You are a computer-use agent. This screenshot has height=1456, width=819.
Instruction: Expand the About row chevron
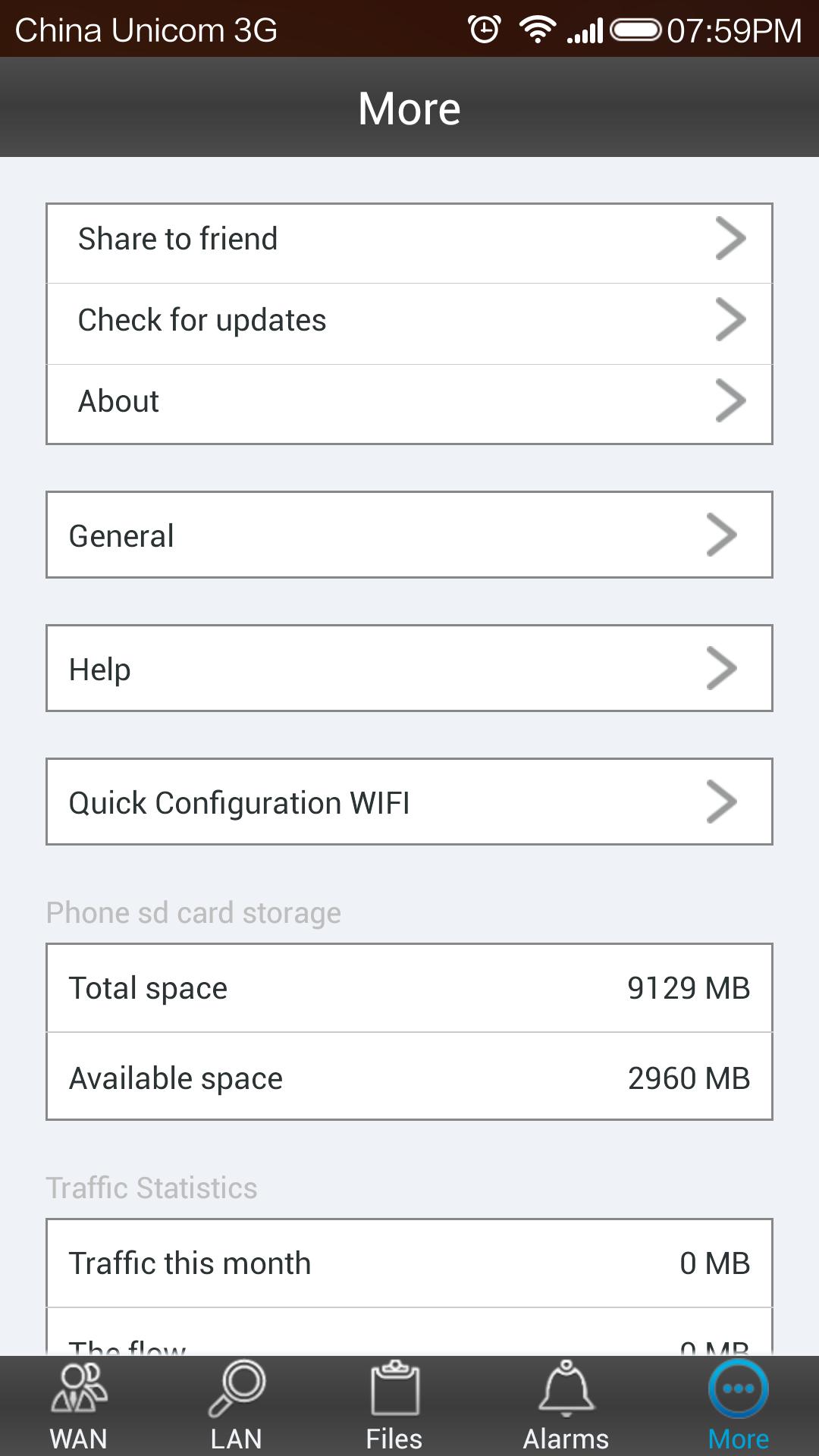(730, 401)
